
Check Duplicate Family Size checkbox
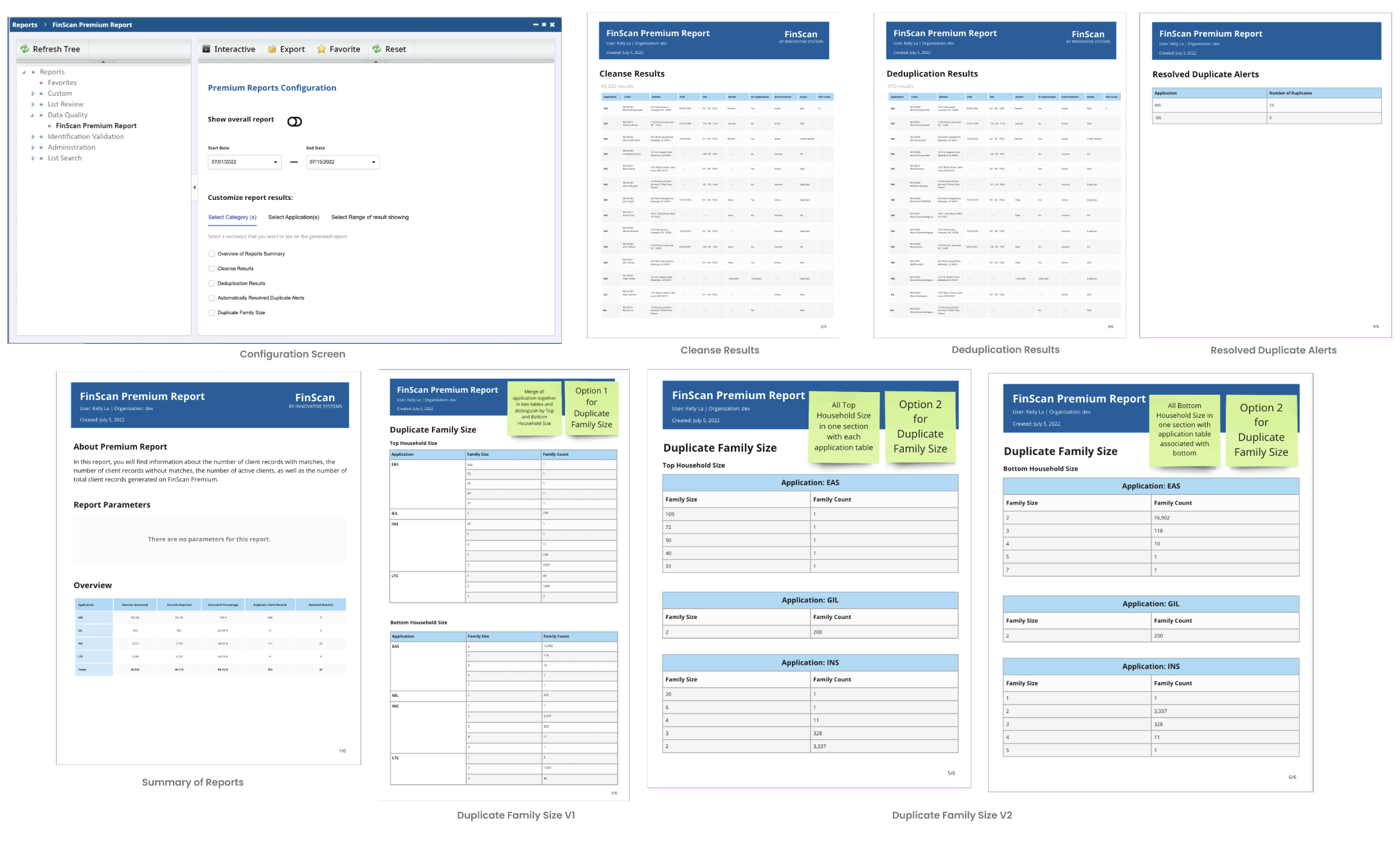click(x=211, y=313)
